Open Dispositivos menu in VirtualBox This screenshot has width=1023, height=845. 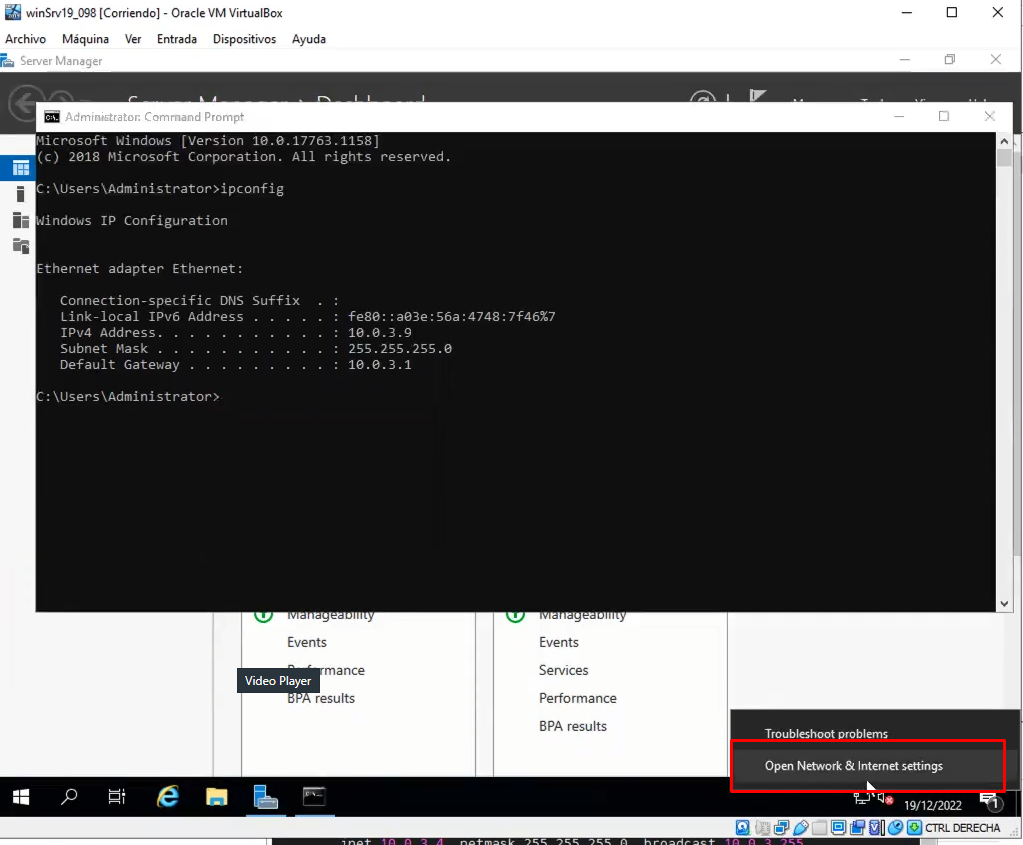[x=245, y=39]
